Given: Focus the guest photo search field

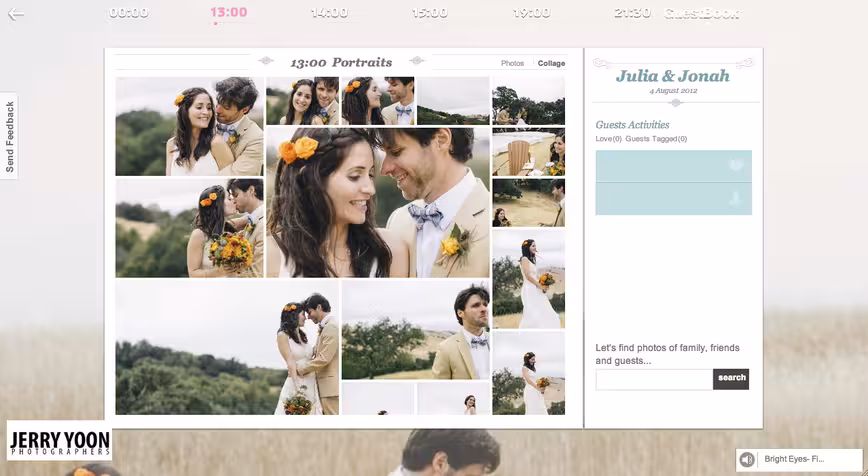Looking at the screenshot, I should (654, 379).
